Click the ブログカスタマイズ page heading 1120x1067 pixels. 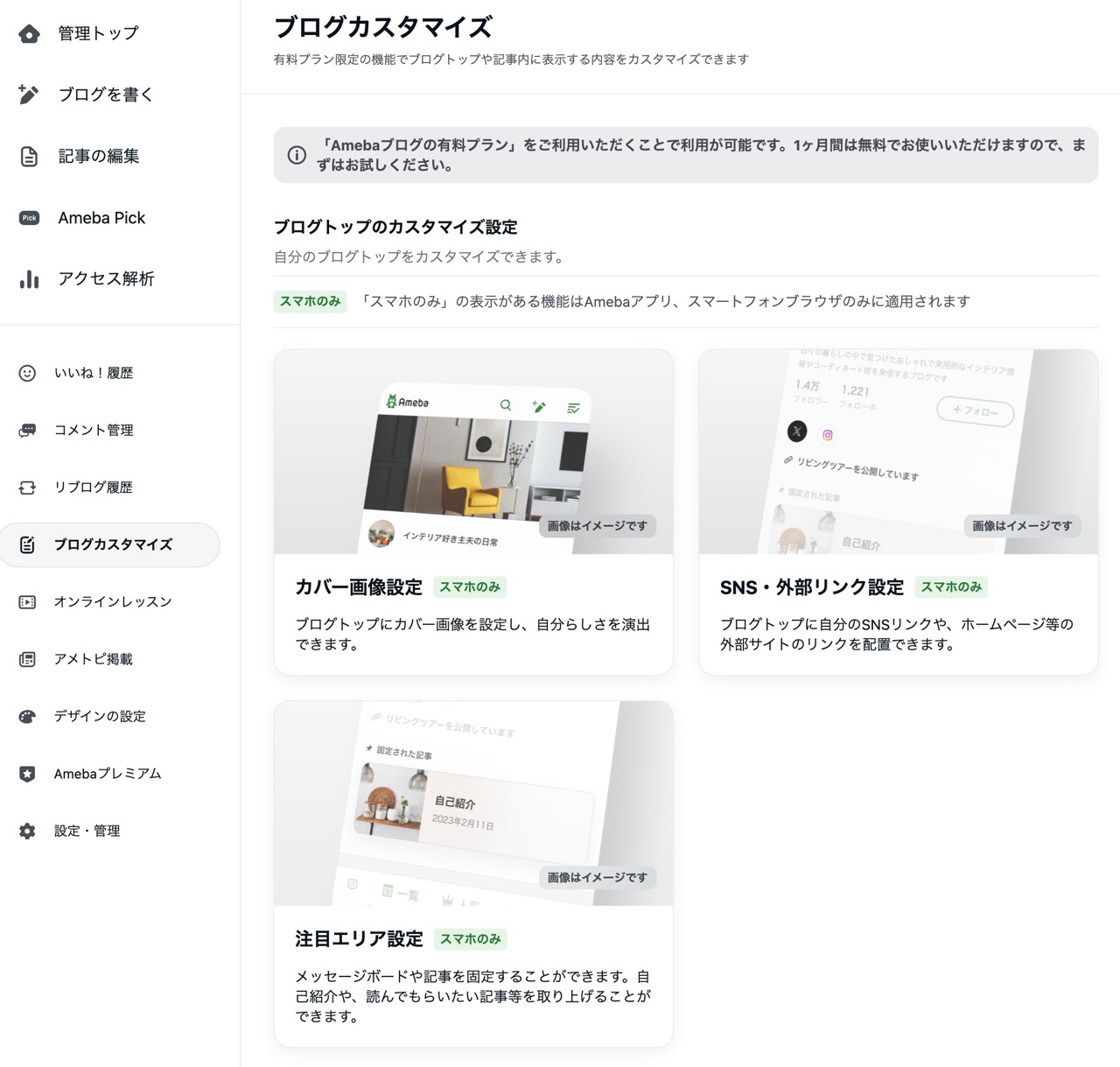click(x=383, y=27)
